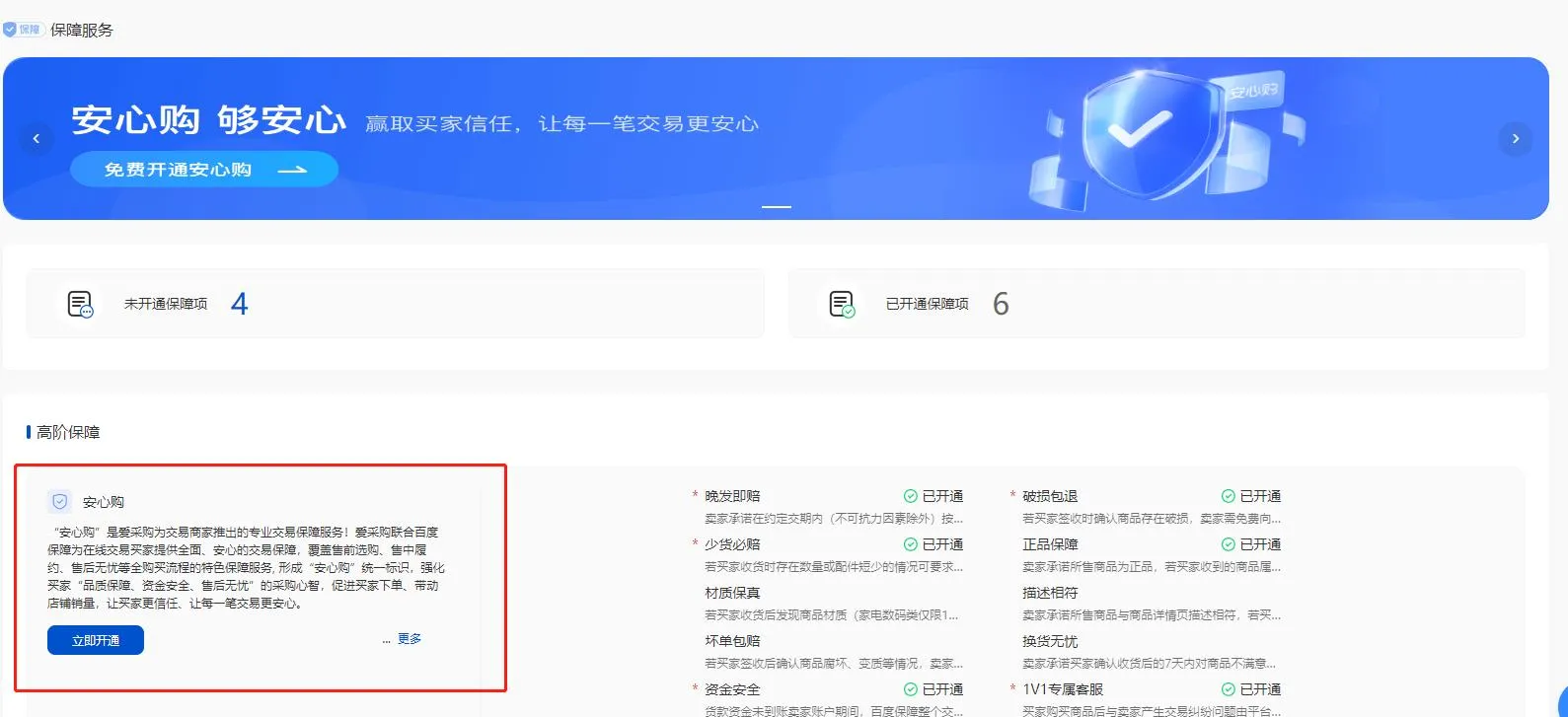Click 未开通保障项 label
This screenshot has width=1568, height=717.
(x=166, y=304)
